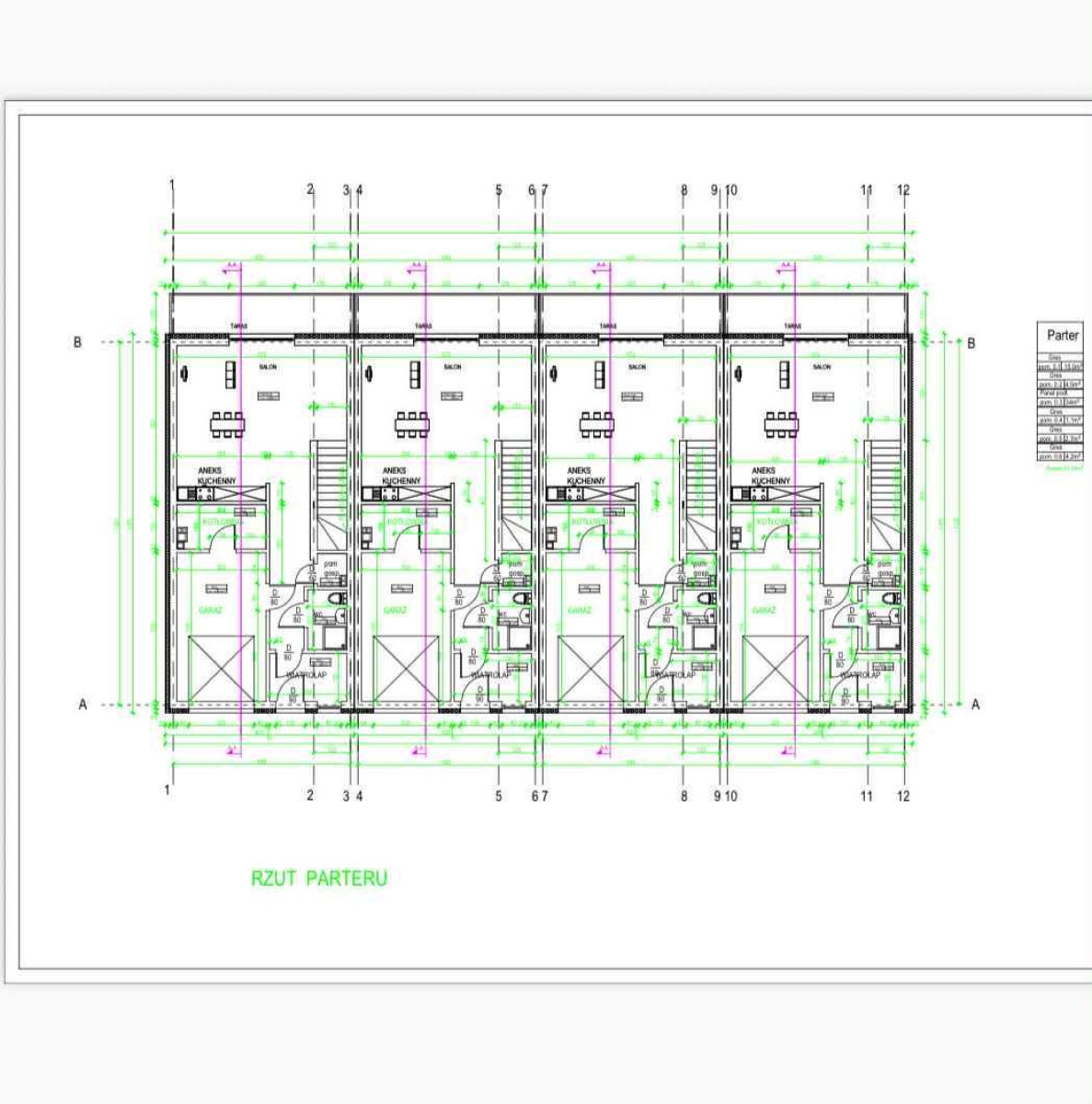Image resolution: width=1092 pixels, height=1104 pixels.
Task: Select the WIATROŁAP label in the rightmost unit
Action: coord(859,675)
